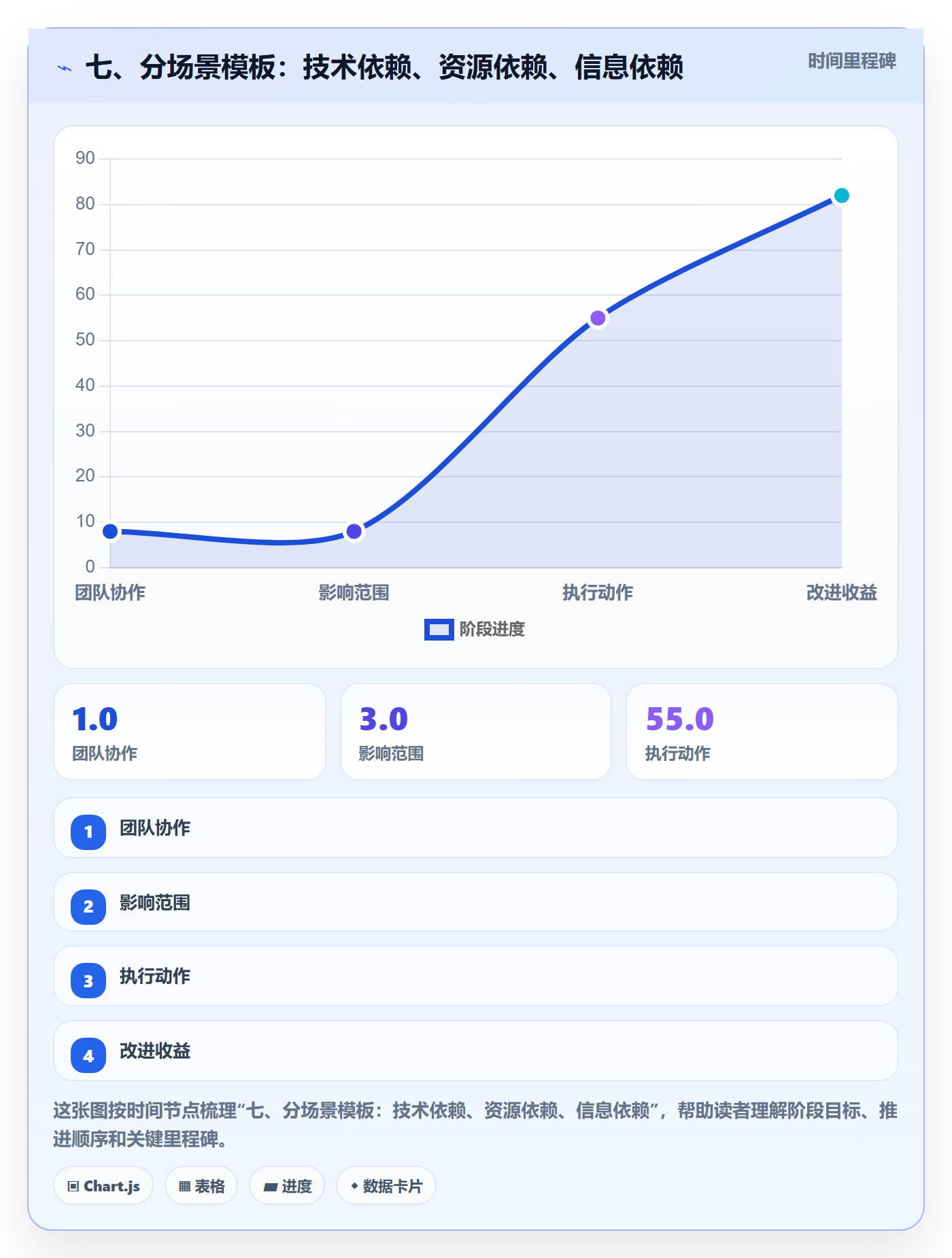Click the 时间里程碑 tag in the header
Viewport: 952px width, 1258px height.
(x=852, y=61)
